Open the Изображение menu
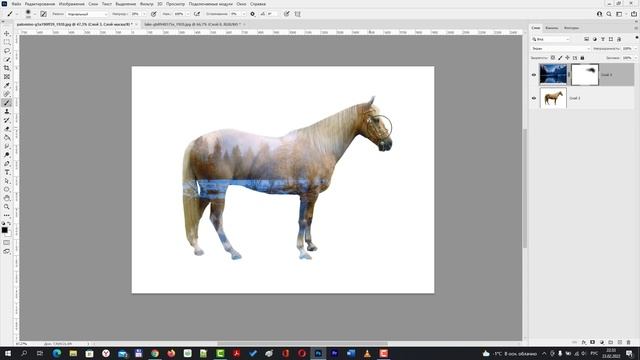Screen dimensions: 640x360 [71, 4]
